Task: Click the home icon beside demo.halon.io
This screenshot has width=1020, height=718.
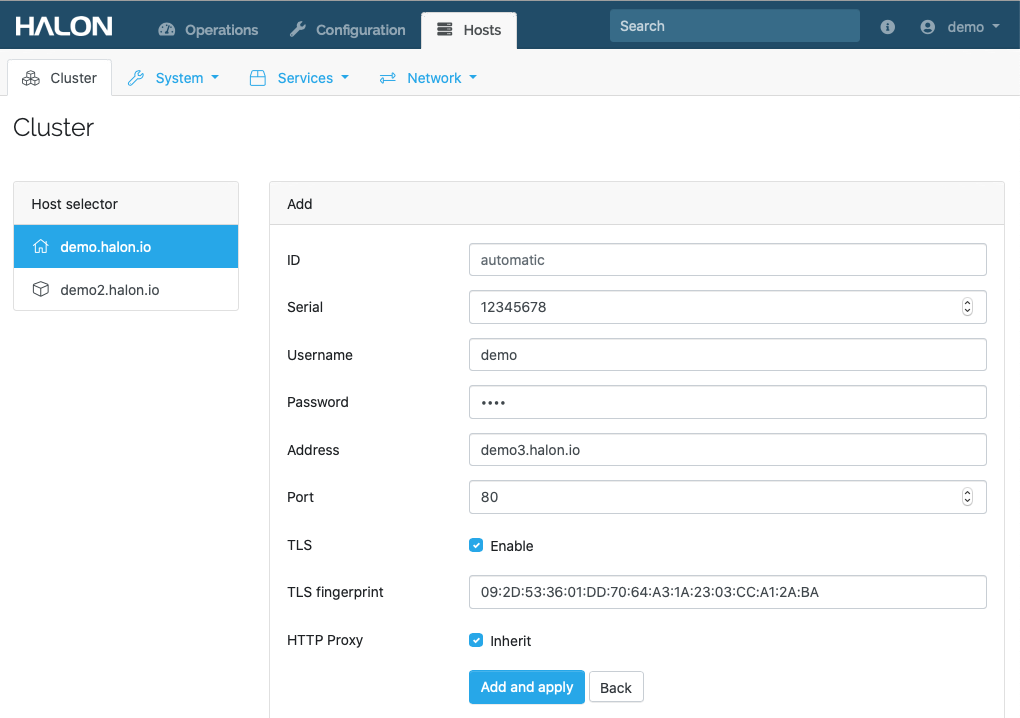Action: (x=40, y=246)
